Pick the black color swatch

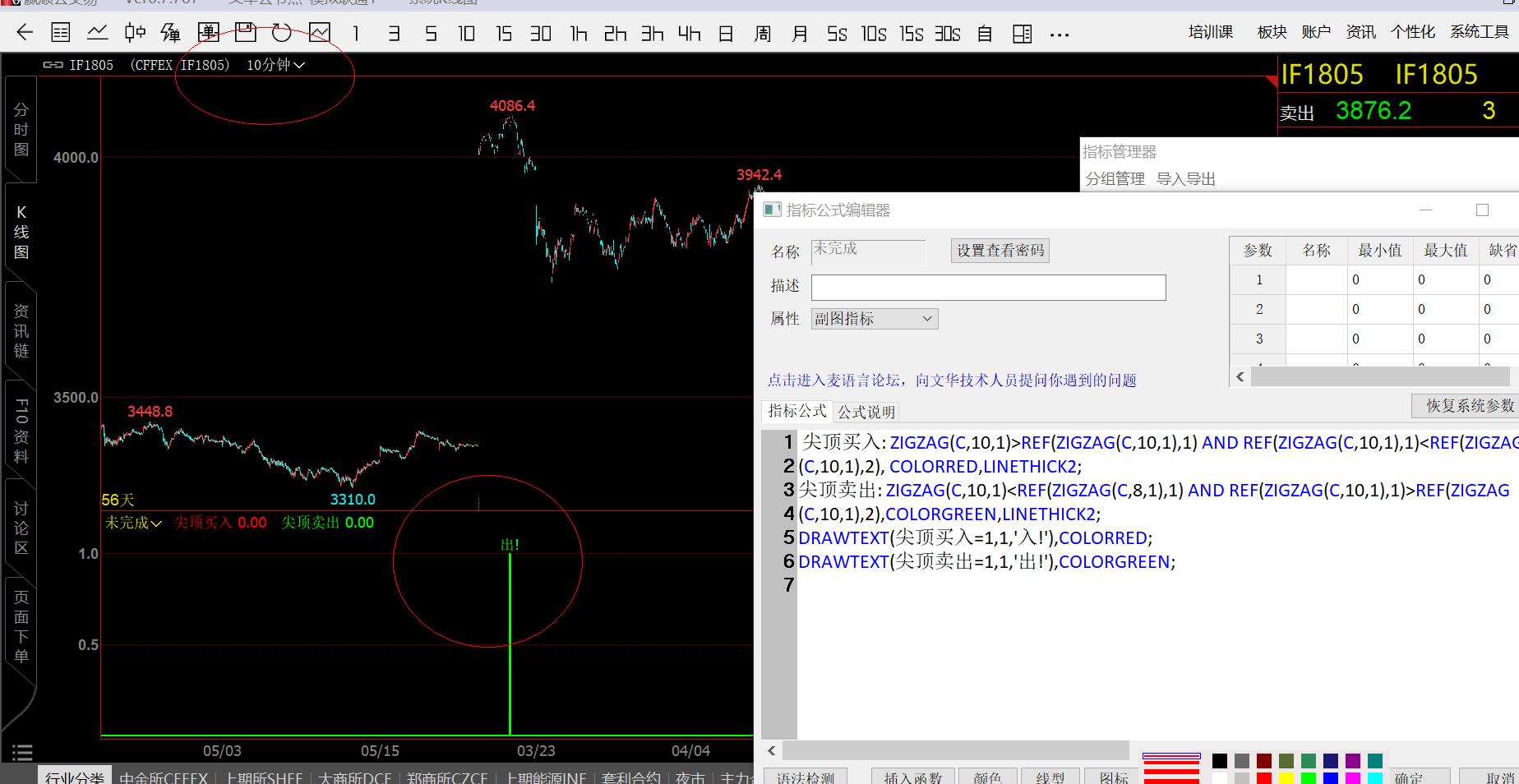1220,761
